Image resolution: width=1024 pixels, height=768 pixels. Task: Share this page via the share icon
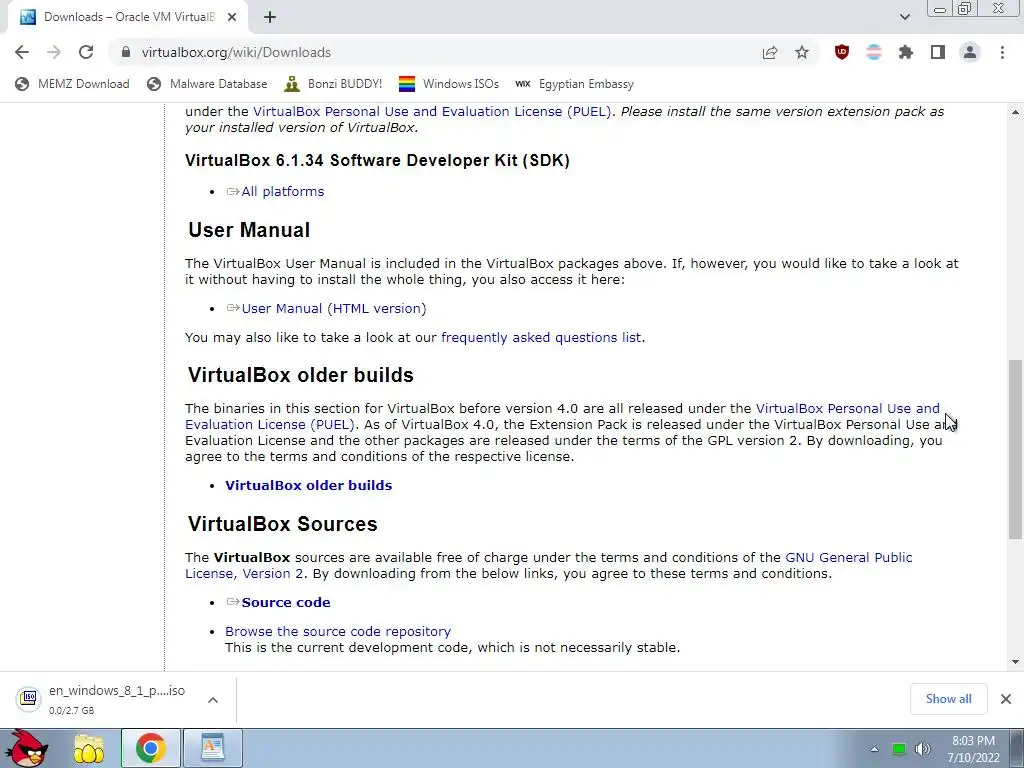pos(770,52)
